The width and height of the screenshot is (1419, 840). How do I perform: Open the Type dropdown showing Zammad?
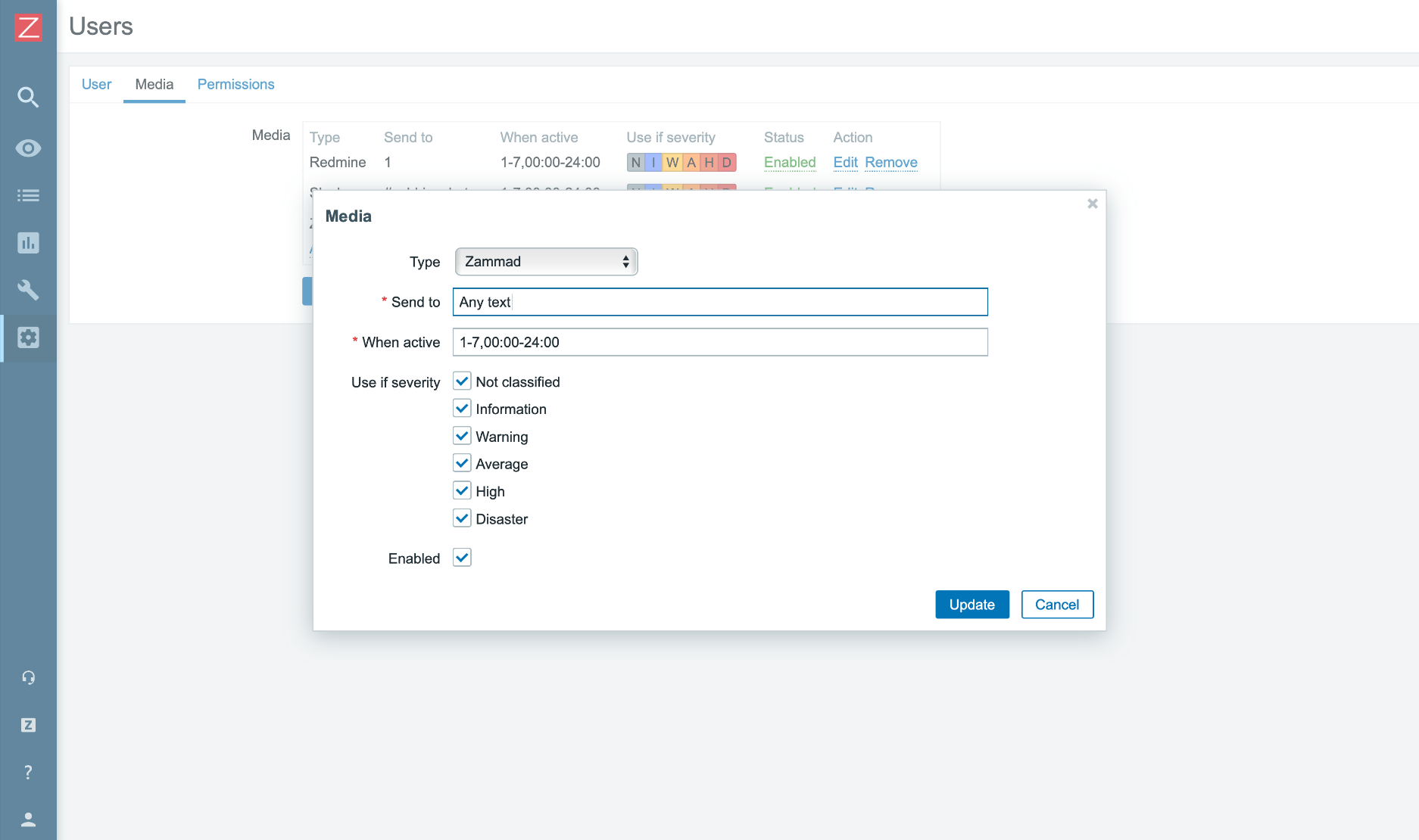click(546, 262)
